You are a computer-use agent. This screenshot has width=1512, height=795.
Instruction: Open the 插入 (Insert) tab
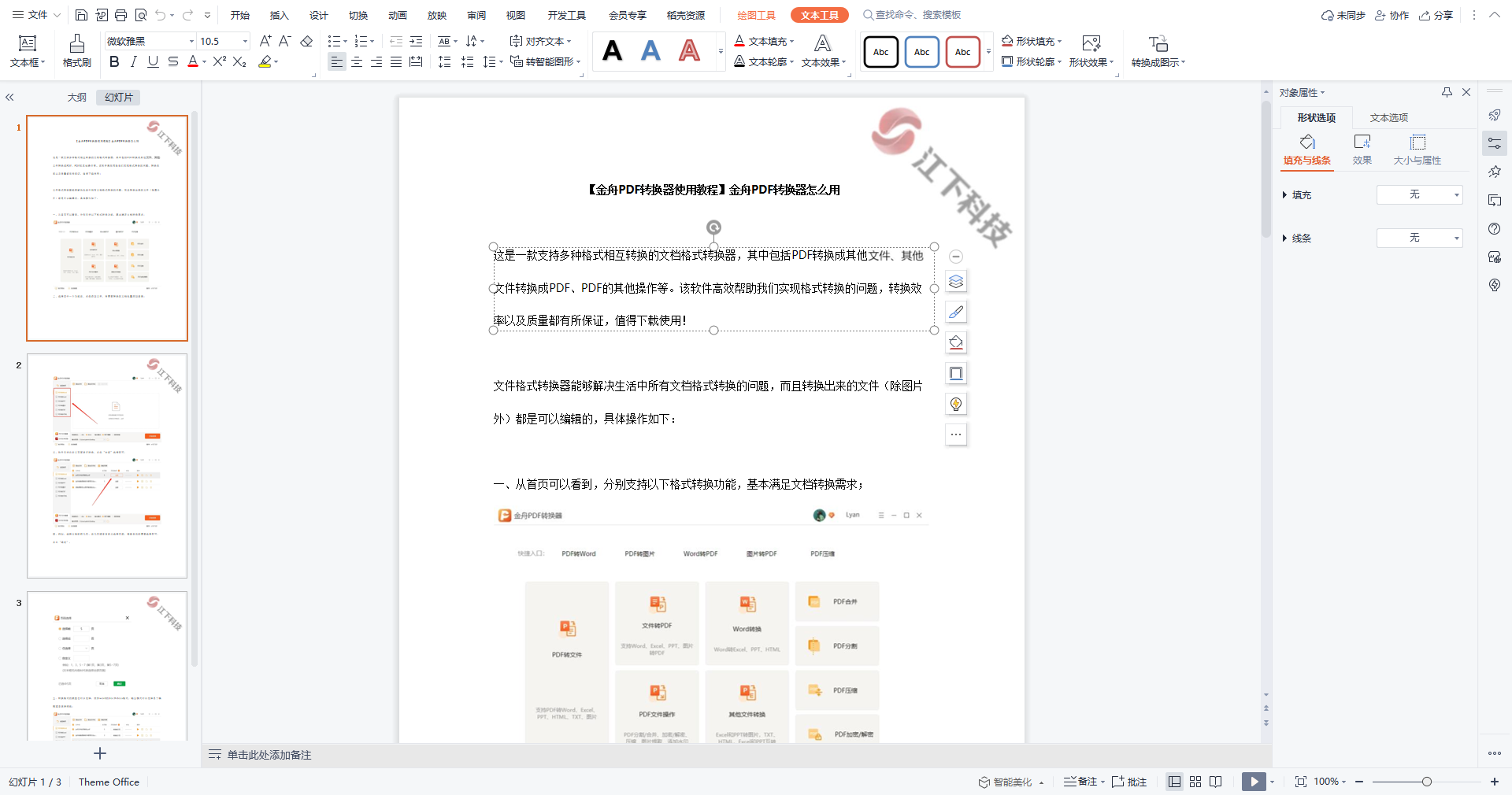pyautogui.click(x=280, y=15)
